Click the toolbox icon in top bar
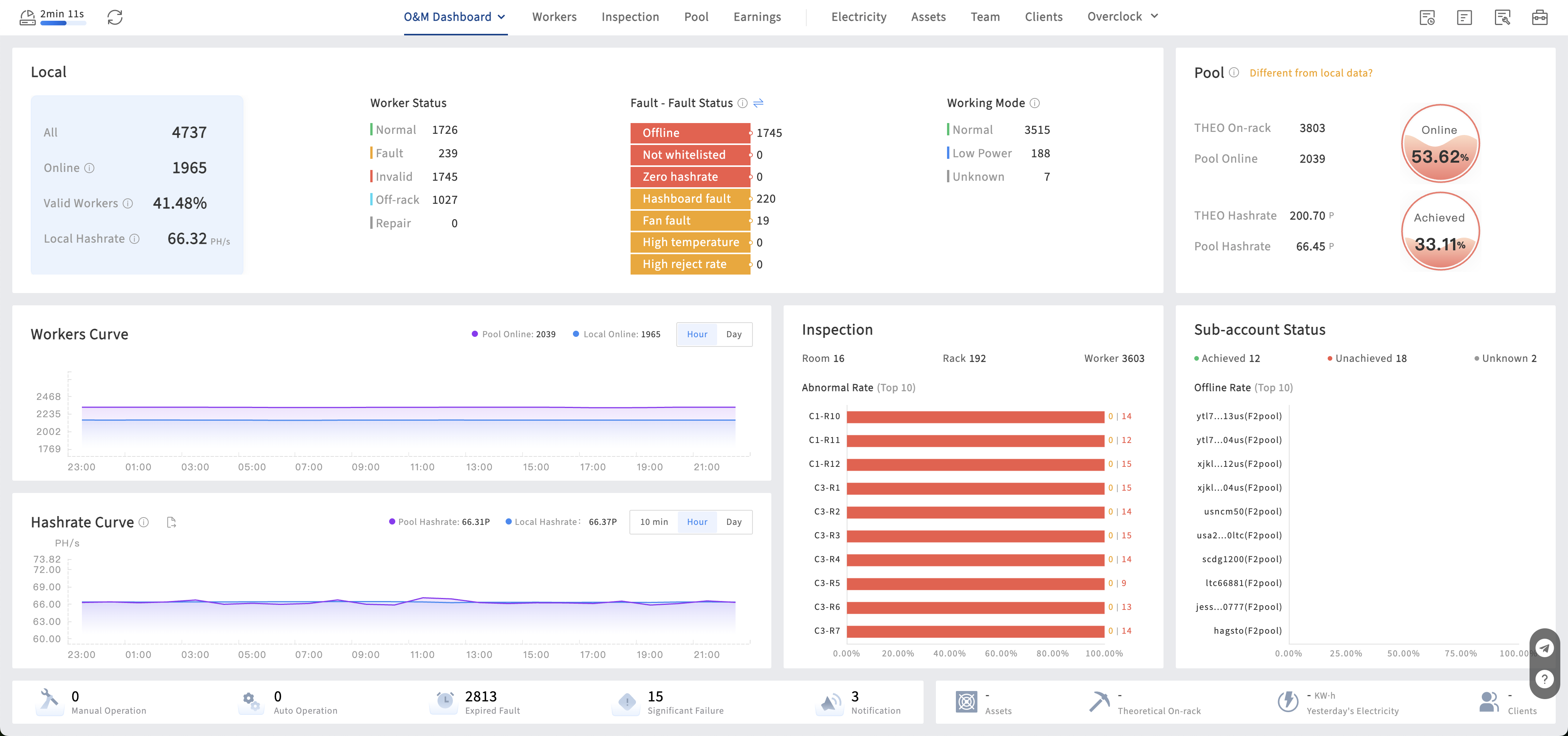The height and width of the screenshot is (736, 1568). tap(1540, 17)
